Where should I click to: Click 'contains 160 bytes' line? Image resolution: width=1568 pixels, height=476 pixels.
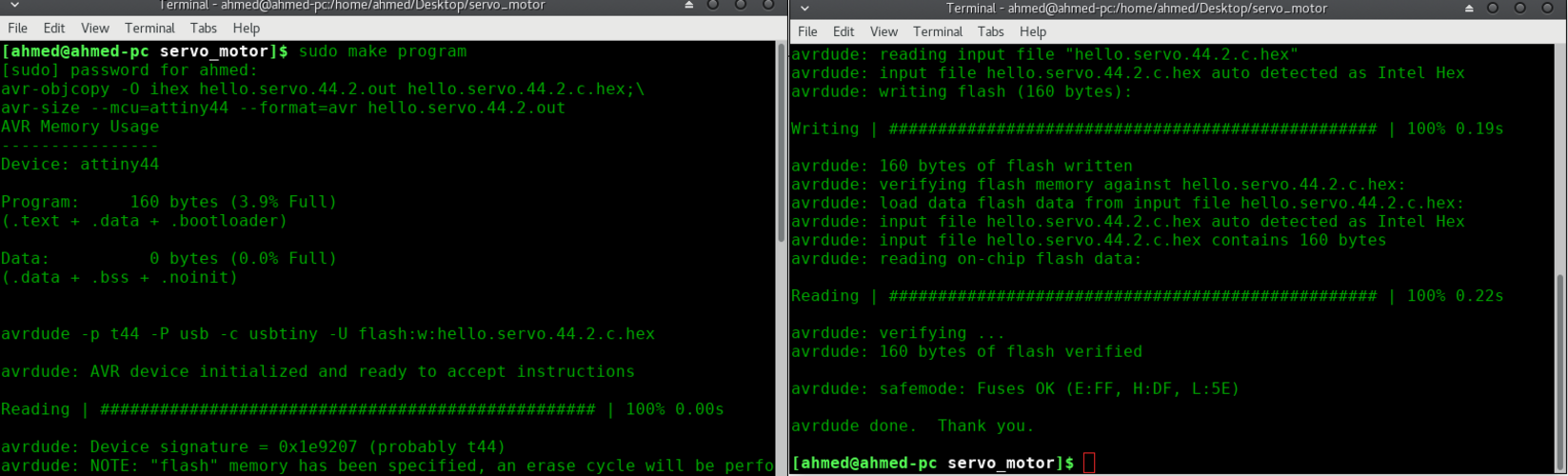[1089, 240]
